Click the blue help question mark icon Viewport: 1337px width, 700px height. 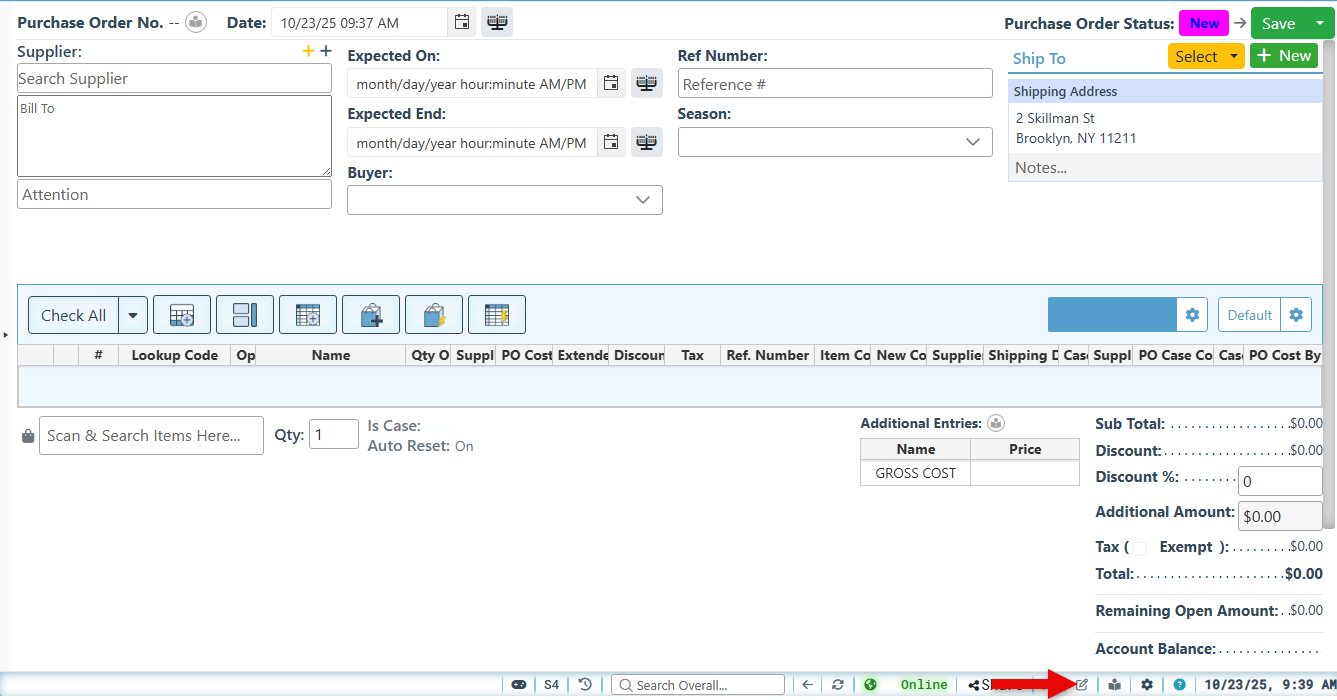click(x=1180, y=685)
